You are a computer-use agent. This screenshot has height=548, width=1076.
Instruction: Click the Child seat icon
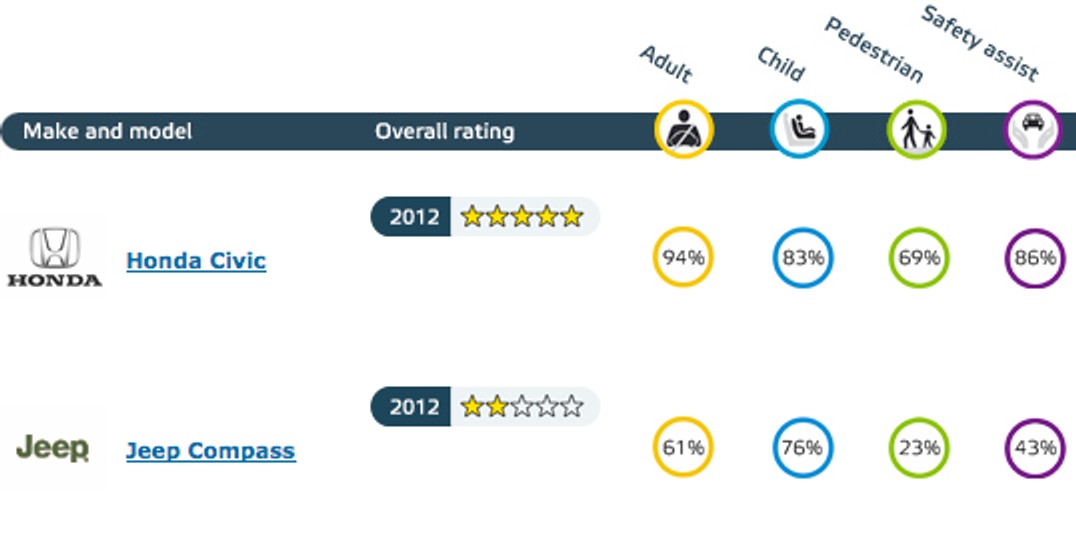(799, 129)
